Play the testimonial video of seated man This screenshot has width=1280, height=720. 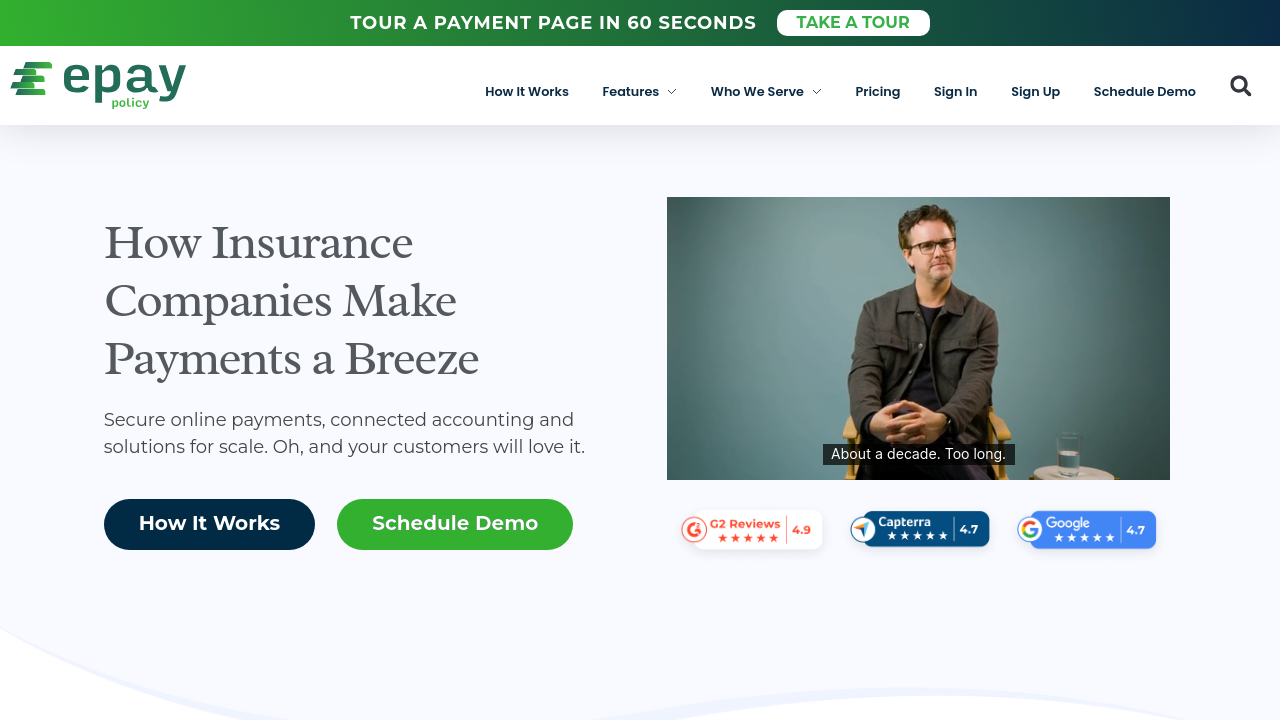(x=918, y=338)
